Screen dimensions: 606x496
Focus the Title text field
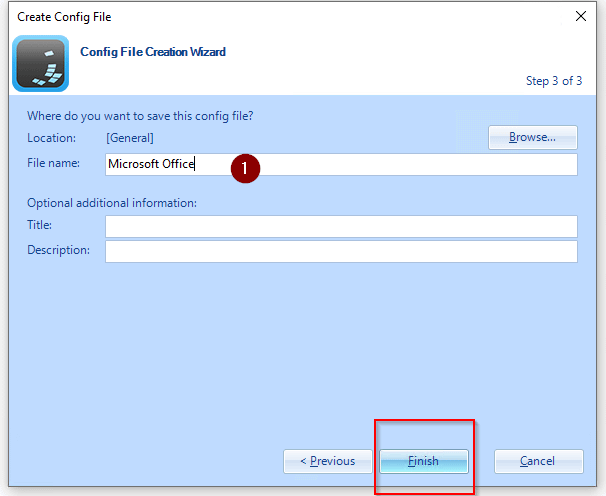point(341,226)
